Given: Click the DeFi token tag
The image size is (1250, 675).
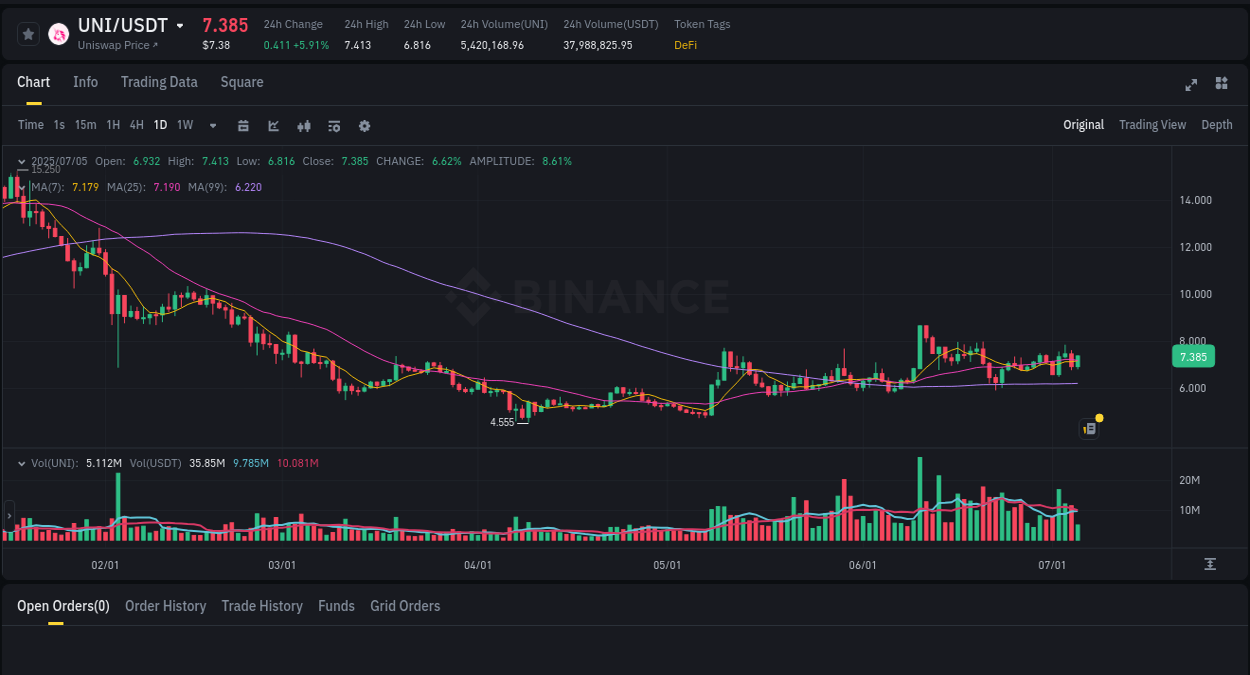Looking at the screenshot, I should (x=685, y=45).
